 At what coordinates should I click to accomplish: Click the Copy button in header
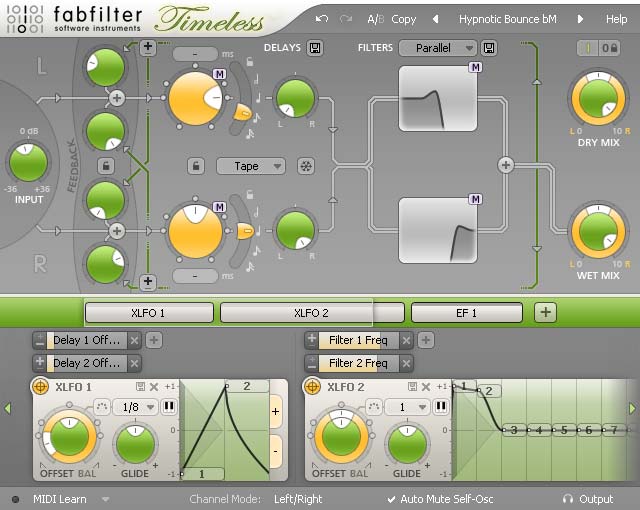(x=403, y=19)
